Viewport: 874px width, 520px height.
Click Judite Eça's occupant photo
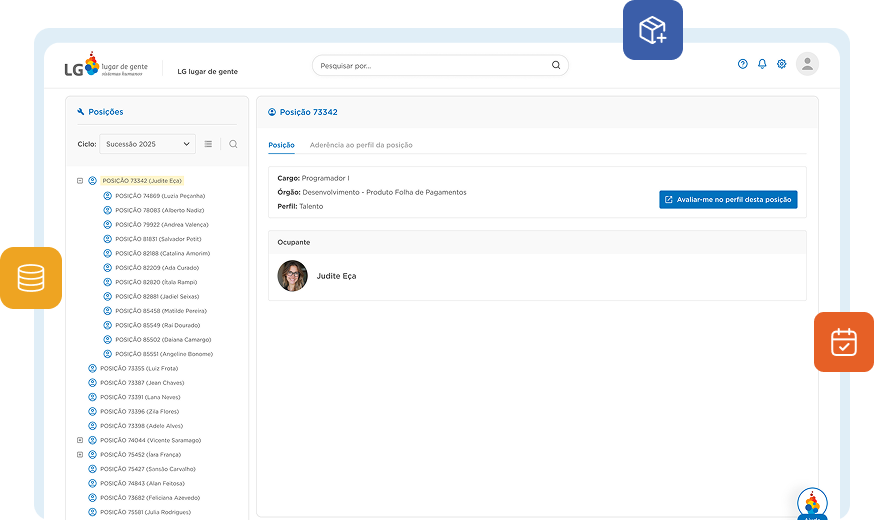[292, 276]
